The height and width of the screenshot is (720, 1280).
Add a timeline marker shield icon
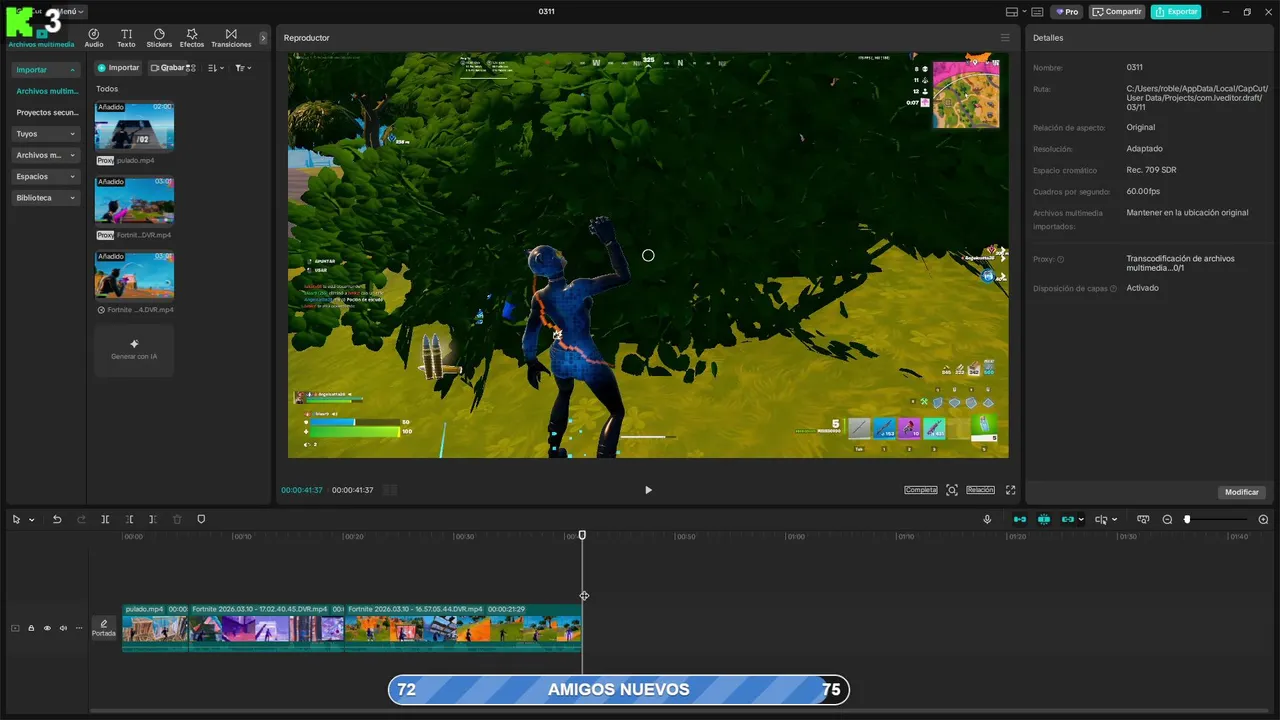coord(201,519)
